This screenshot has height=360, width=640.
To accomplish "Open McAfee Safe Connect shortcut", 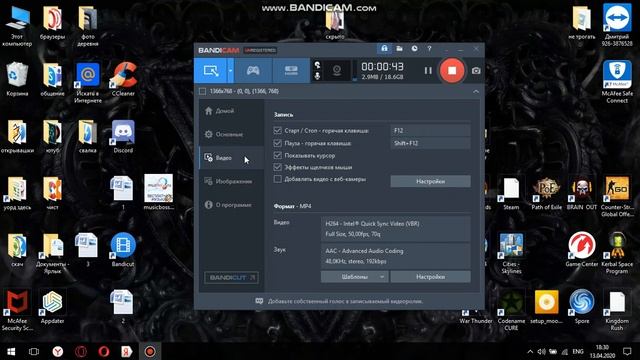I will click(617, 82).
